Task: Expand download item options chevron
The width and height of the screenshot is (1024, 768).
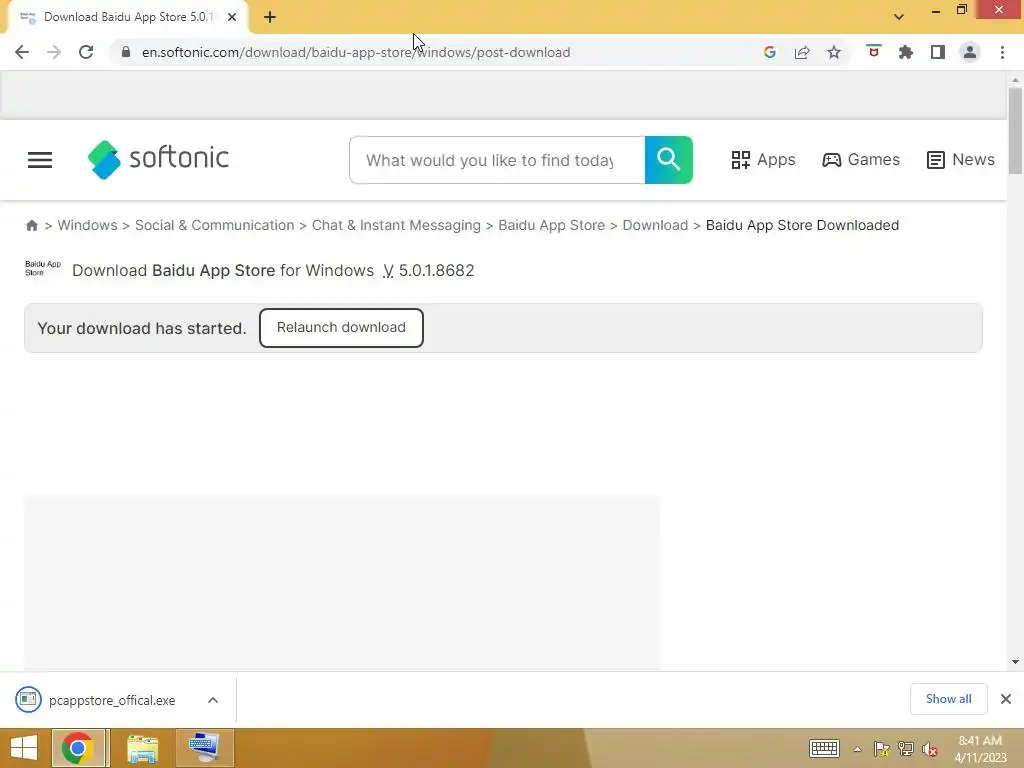Action: (213, 700)
